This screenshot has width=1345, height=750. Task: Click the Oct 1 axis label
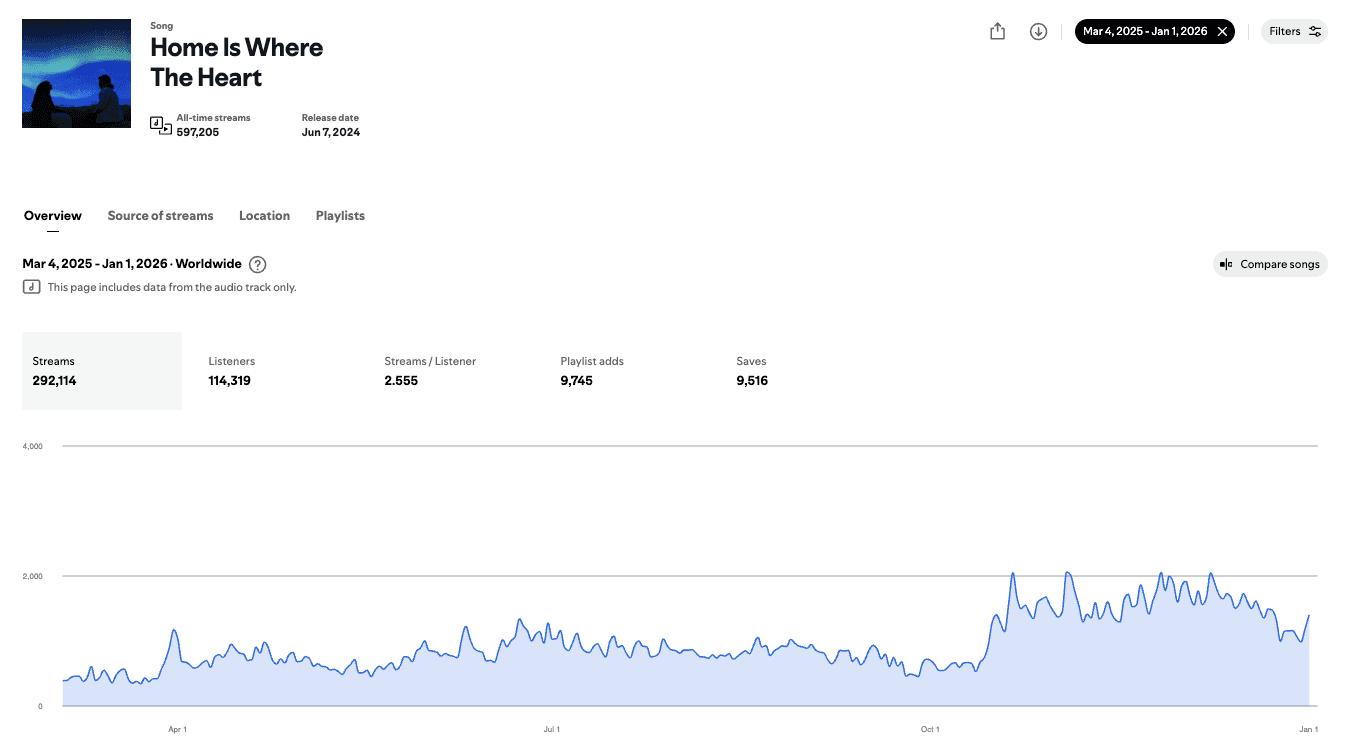tap(930, 729)
